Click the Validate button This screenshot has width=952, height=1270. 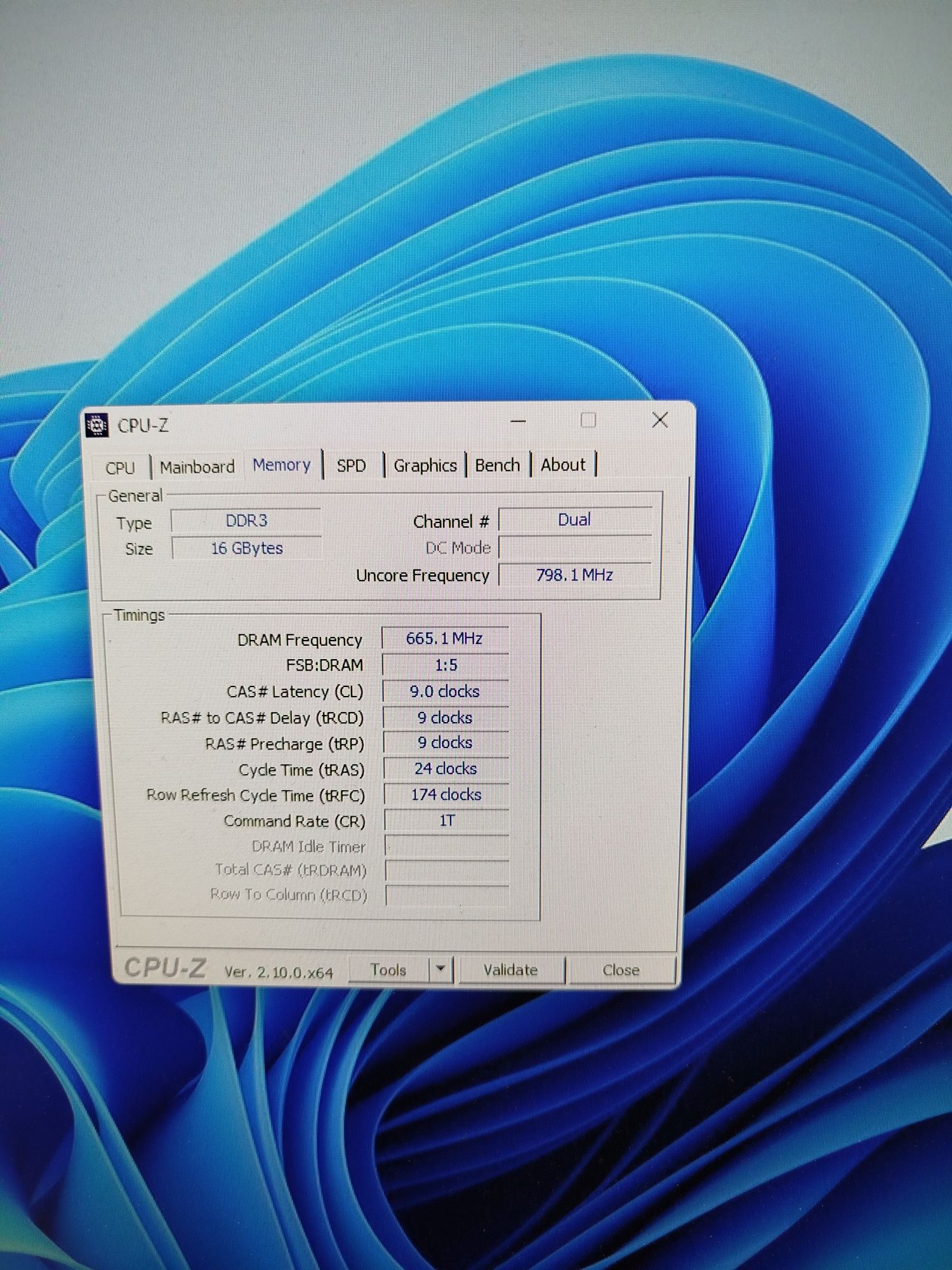(511, 970)
